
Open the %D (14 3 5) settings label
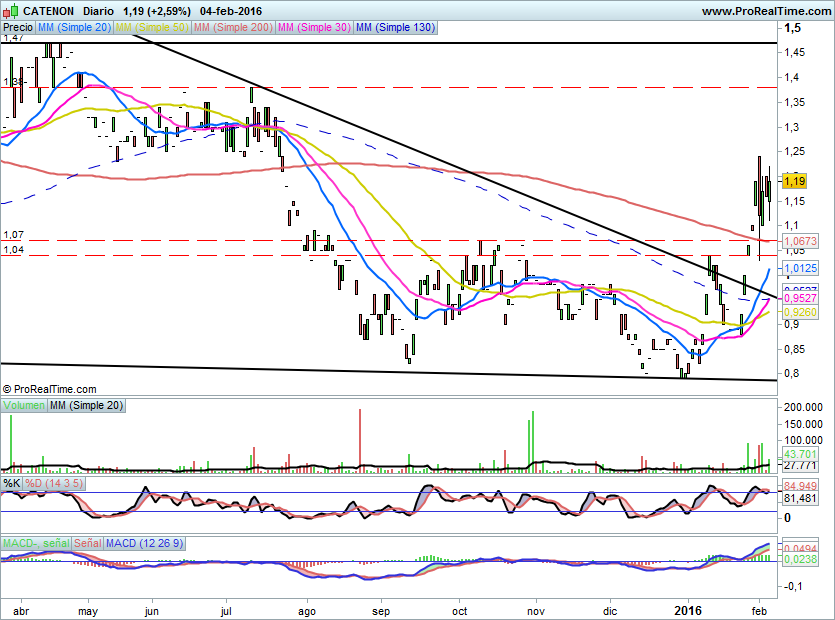54,484
